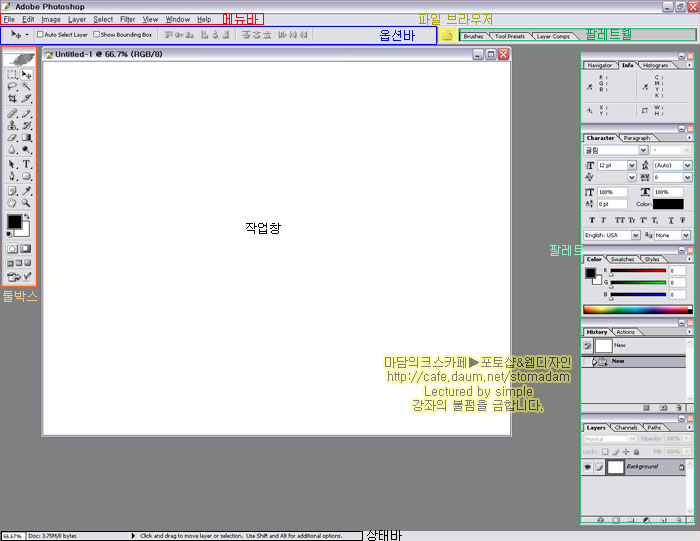
Task: Select the Move tool in toolbox
Action: (x=26, y=75)
